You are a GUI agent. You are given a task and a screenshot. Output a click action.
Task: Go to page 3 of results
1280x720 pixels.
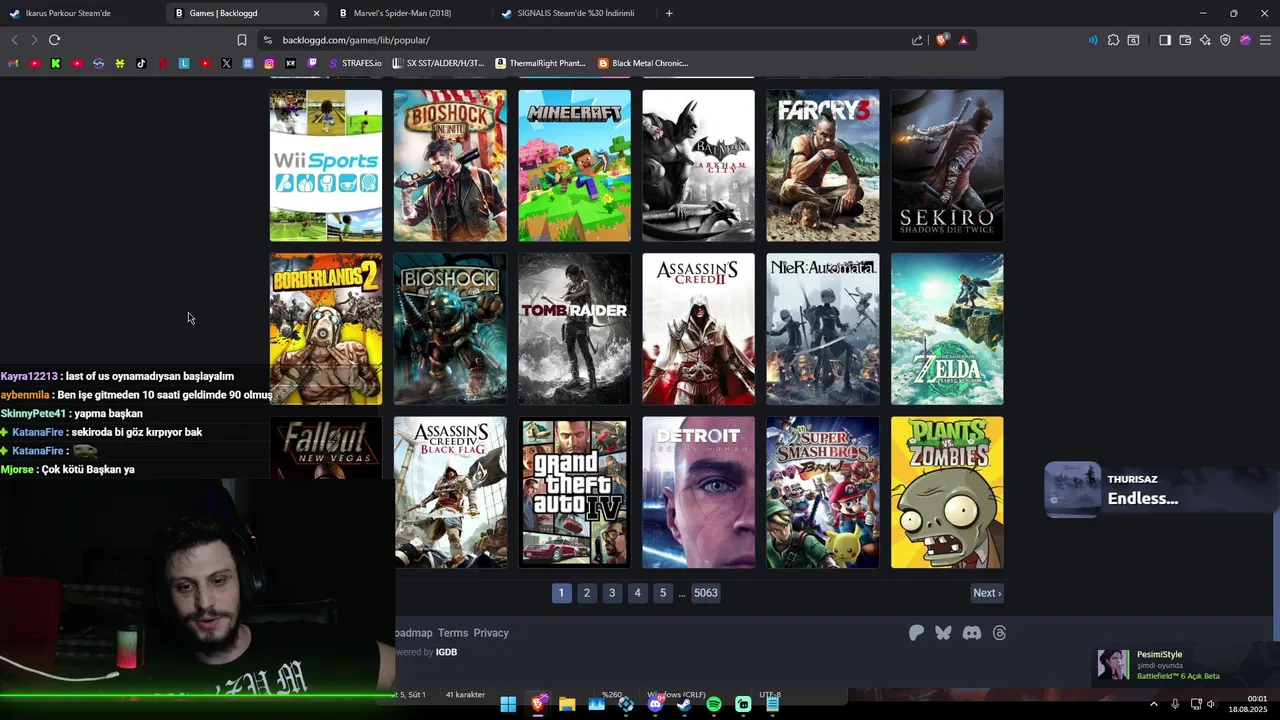(612, 593)
